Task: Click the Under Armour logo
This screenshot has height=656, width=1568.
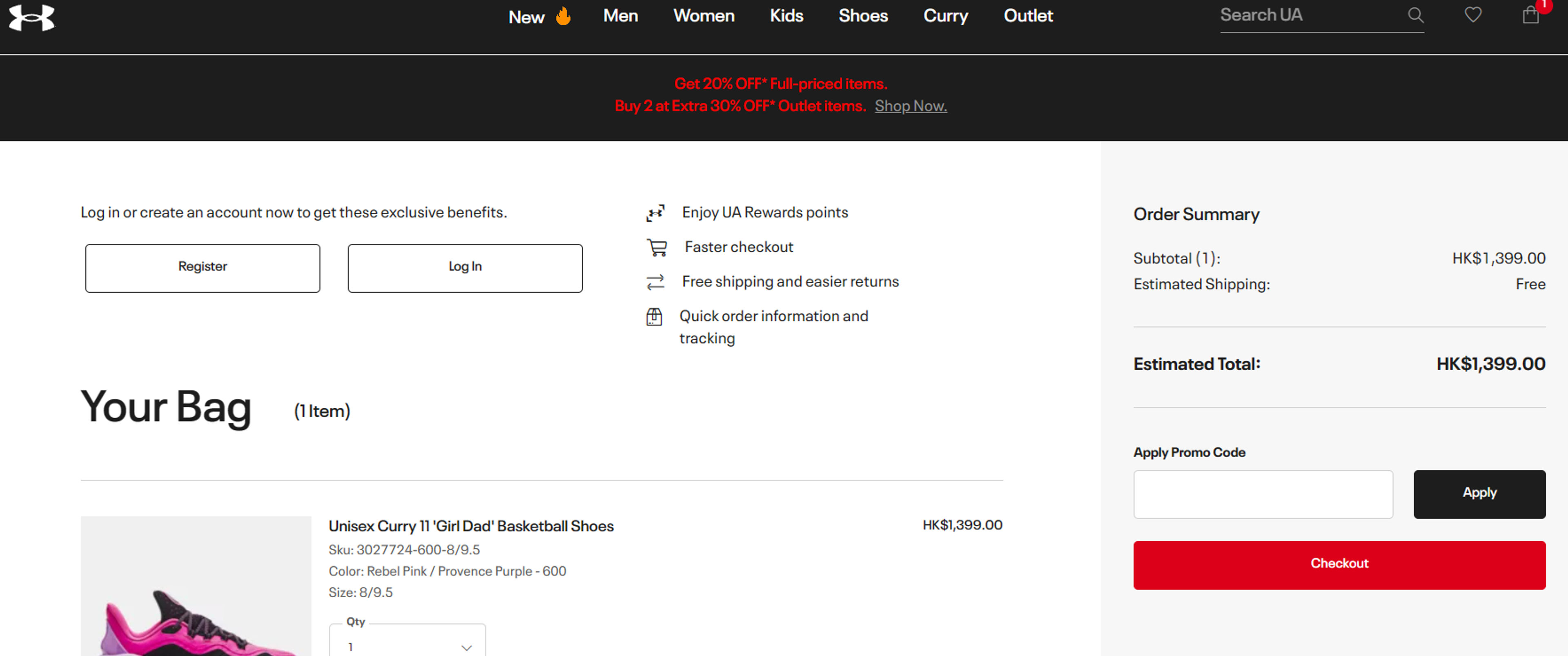Action: [x=32, y=18]
